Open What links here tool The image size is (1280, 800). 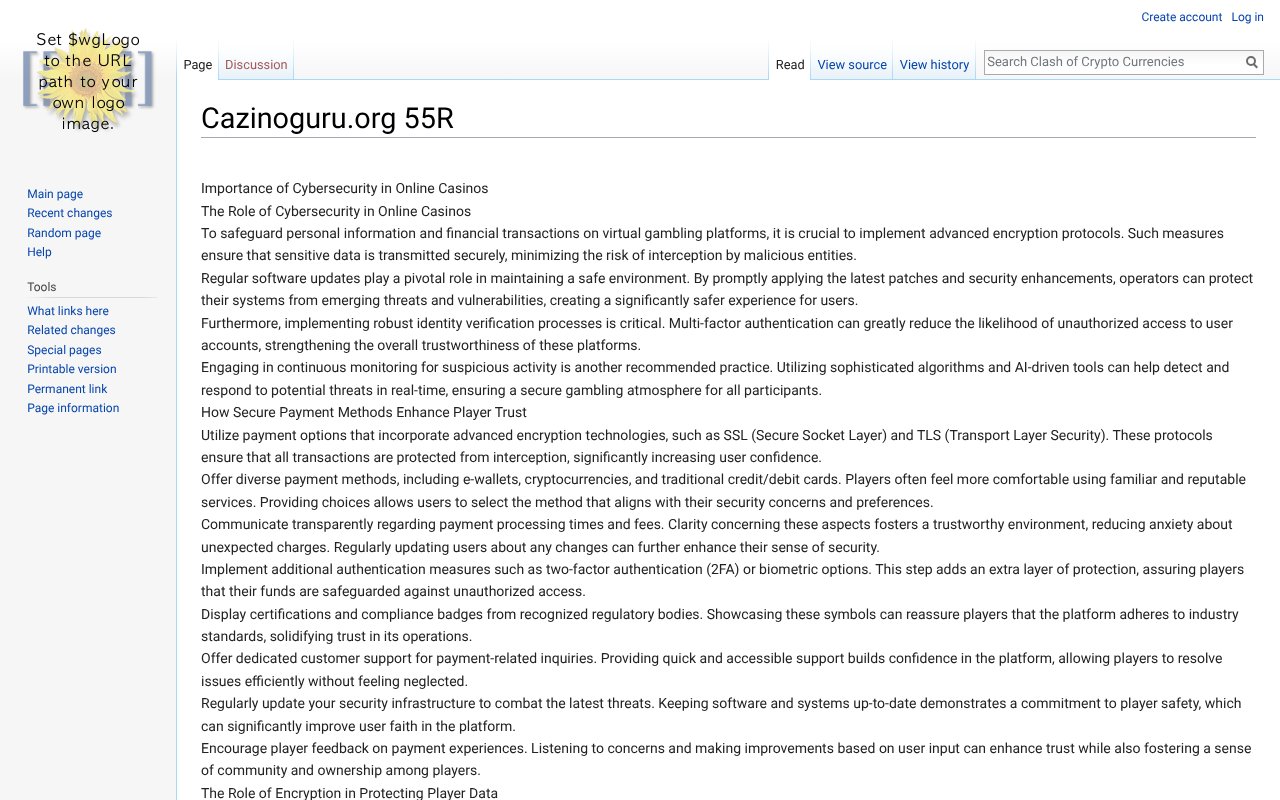(68, 311)
